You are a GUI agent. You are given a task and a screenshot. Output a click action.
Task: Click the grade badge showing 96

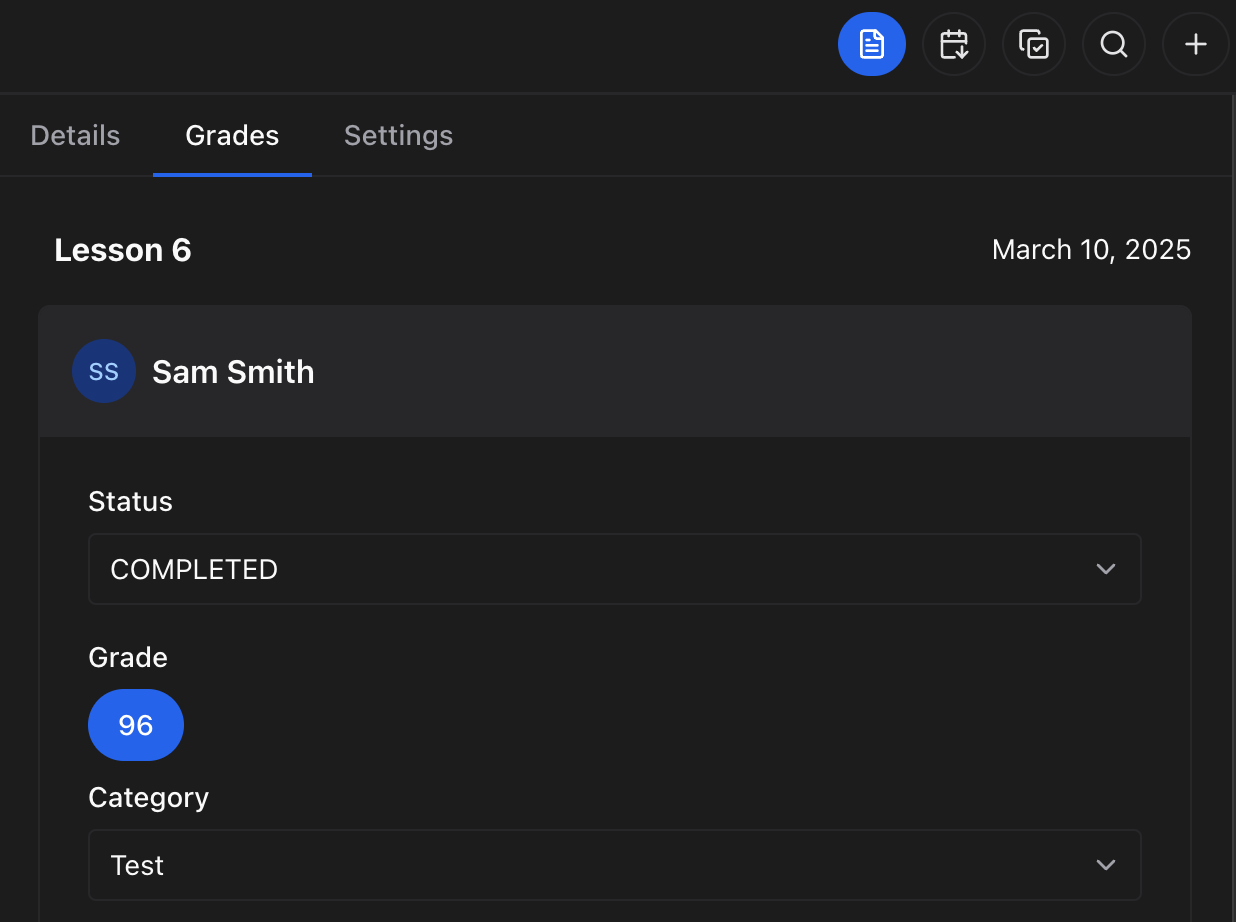tap(136, 725)
